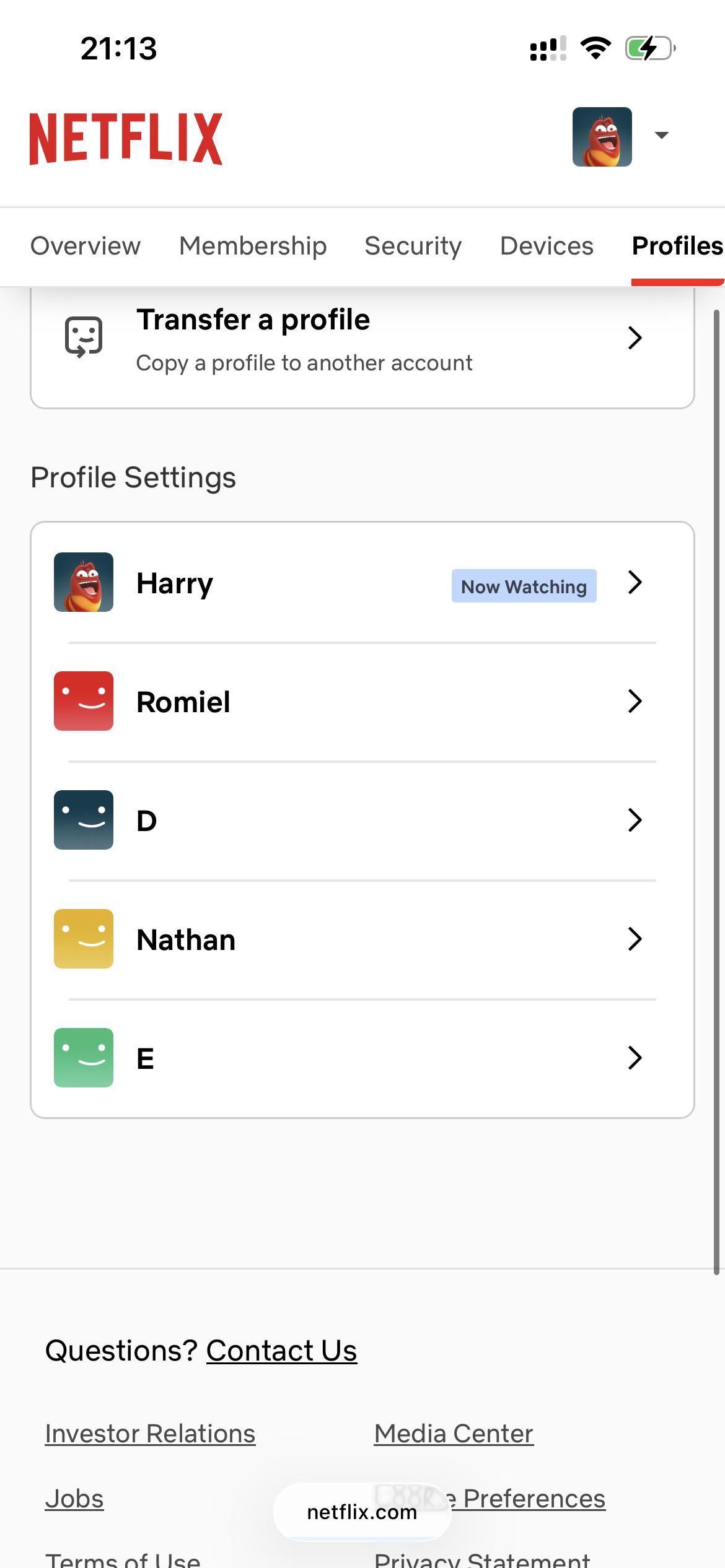Image resolution: width=725 pixels, height=1568 pixels.
Task: Select E's green smiley avatar
Action: [x=84, y=1058]
